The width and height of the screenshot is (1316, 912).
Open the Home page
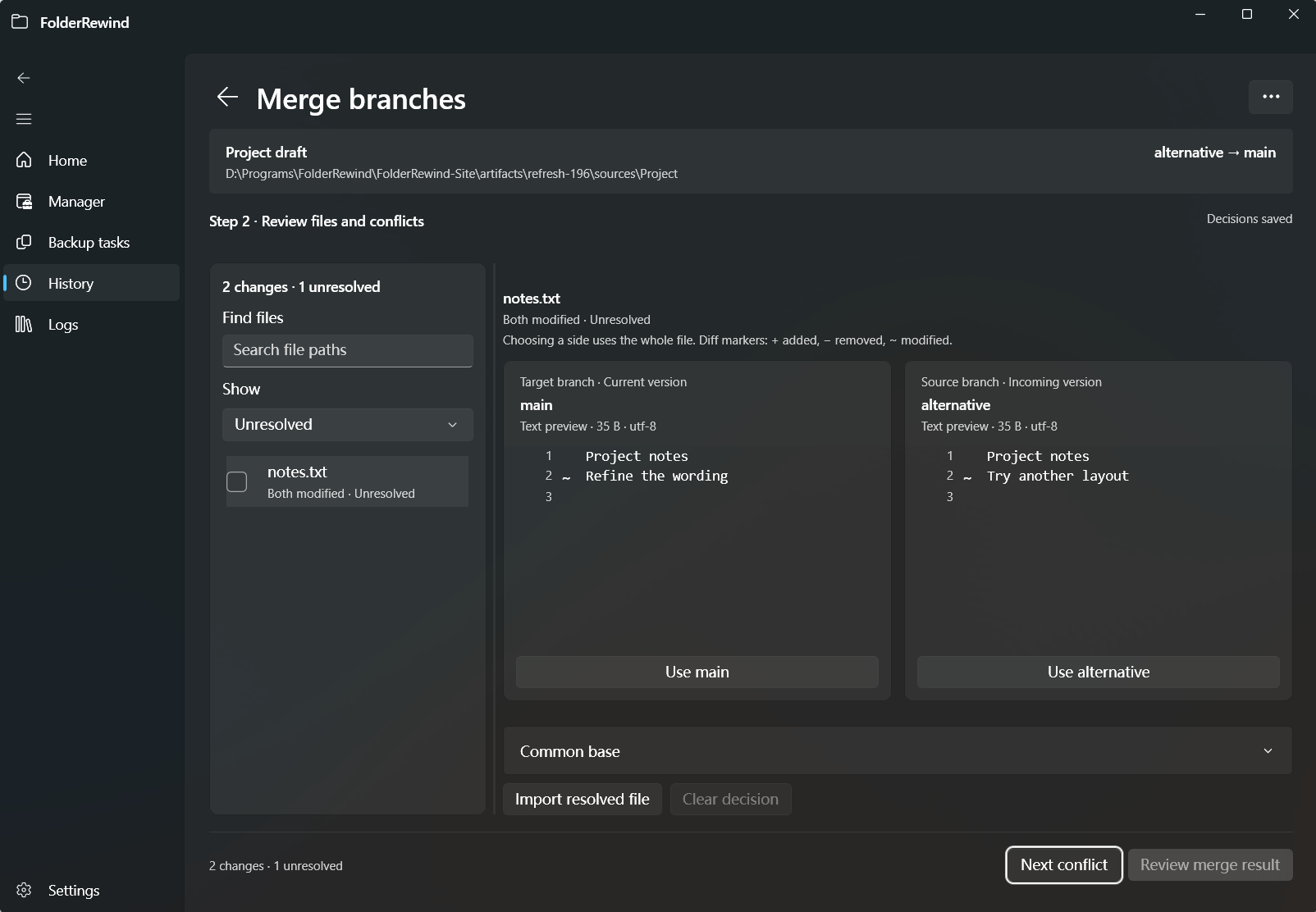[91, 160]
